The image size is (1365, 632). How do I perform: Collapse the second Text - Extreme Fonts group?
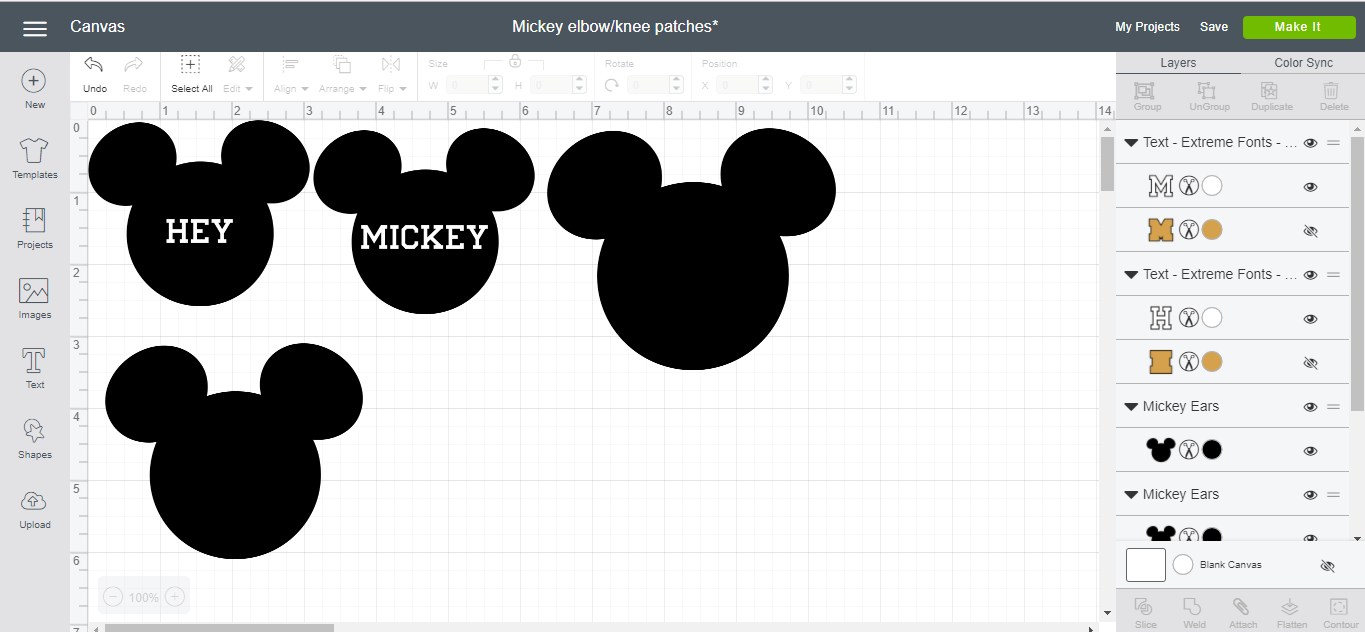pyautogui.click(x=1131, y=275)
